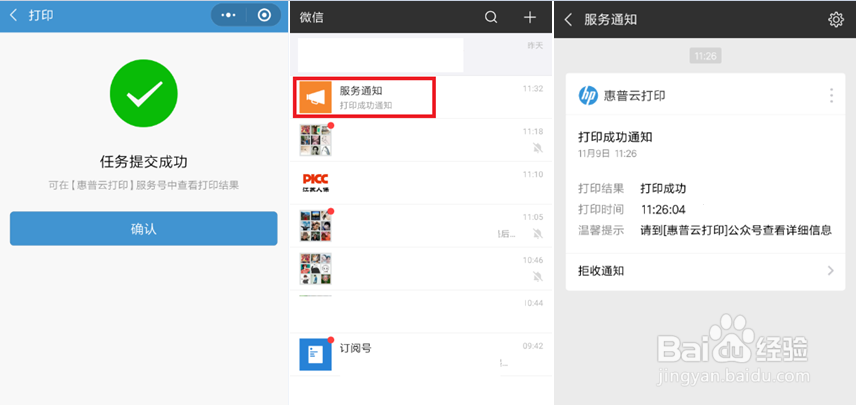856x405 pixels.
Task: Tap the plus icon in WeChat header
Action: click(x=530, y=17)
